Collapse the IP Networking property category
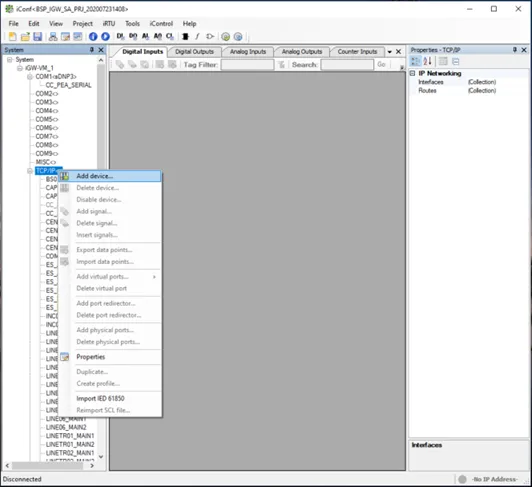Screen dimensions: 532x487 pos(413,73)
